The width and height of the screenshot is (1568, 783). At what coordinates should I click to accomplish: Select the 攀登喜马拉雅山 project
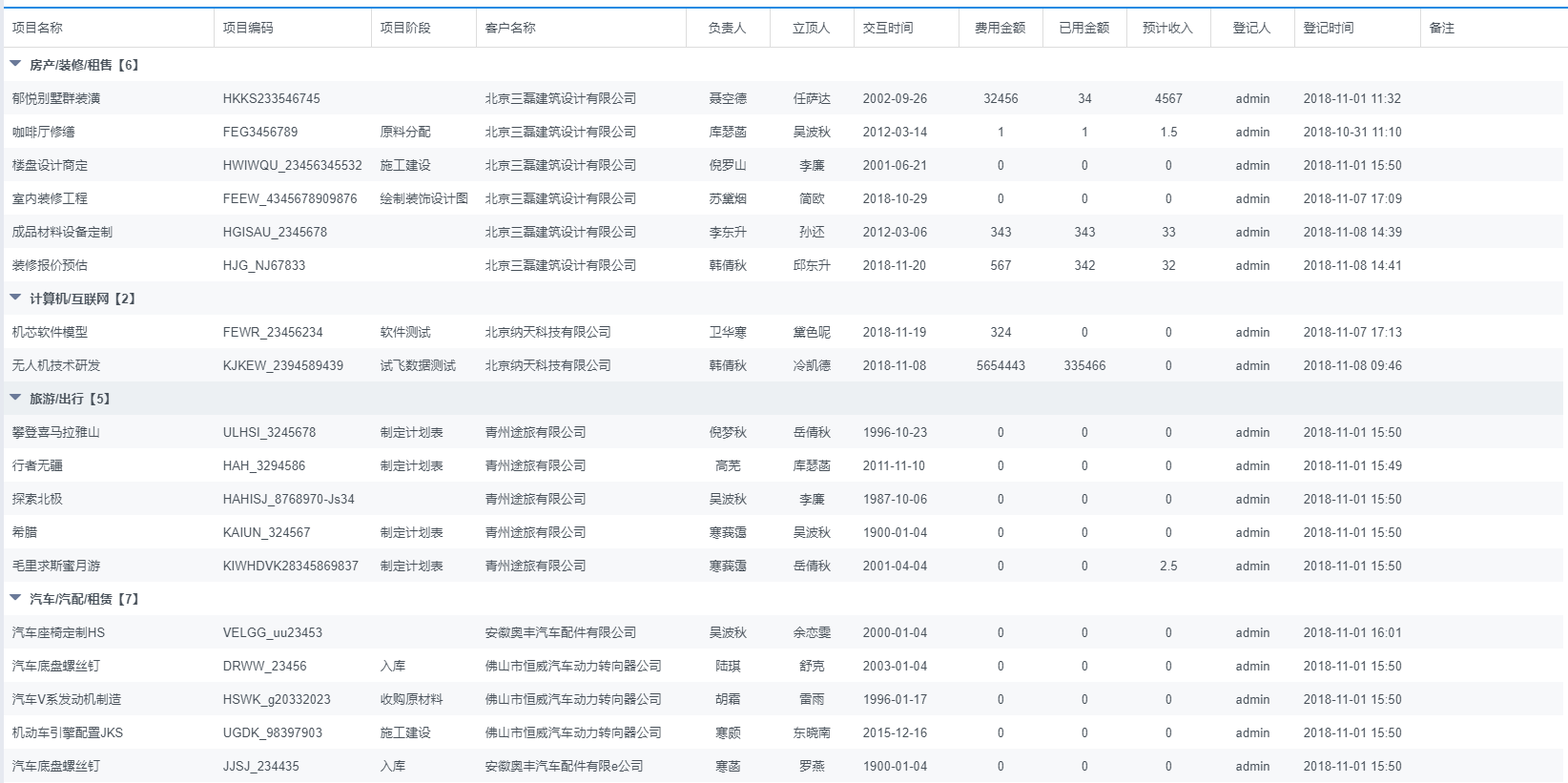pos(56,432)
